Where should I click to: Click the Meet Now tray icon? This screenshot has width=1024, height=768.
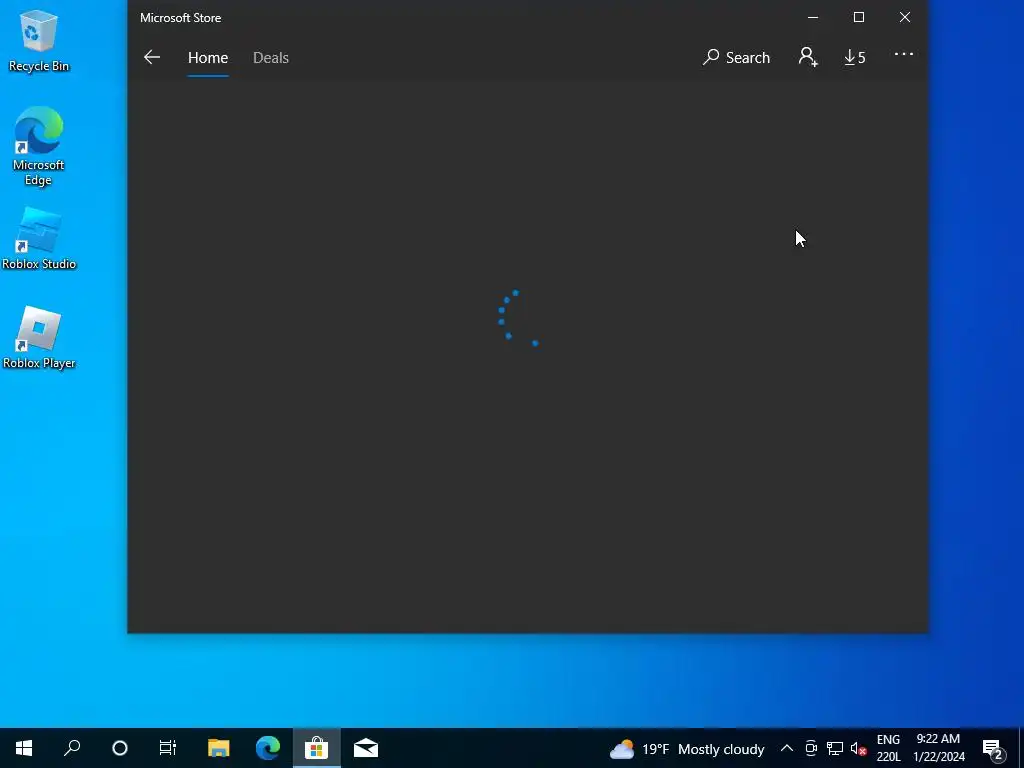pos(810,748)
